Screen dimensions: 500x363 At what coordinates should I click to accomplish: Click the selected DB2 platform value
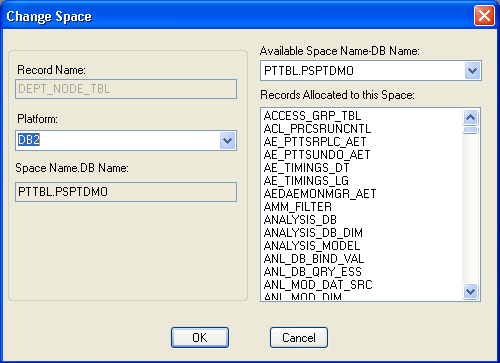click(x=29, y=140)
